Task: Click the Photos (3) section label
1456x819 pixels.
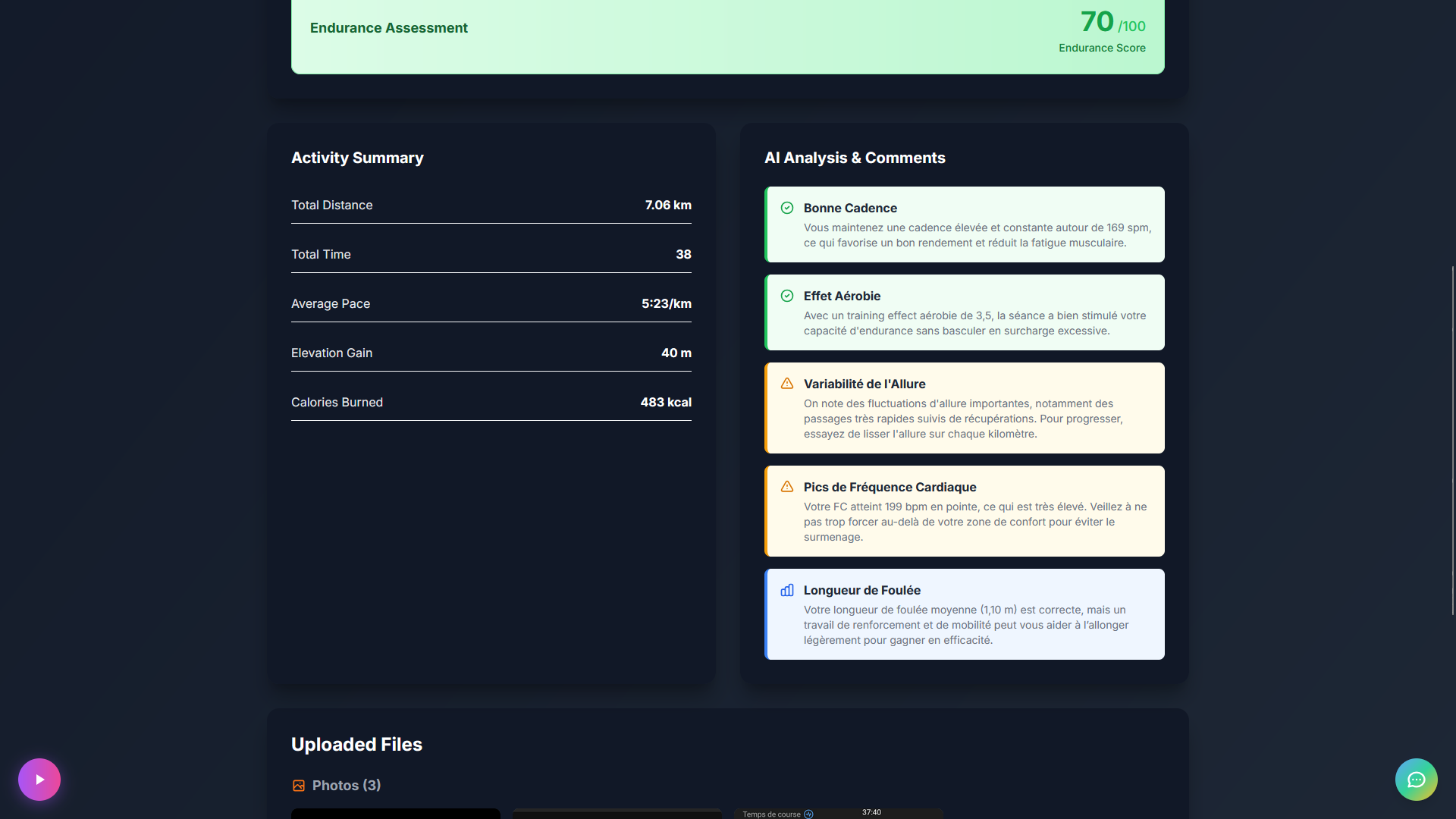Action: (x=346, y=786)
